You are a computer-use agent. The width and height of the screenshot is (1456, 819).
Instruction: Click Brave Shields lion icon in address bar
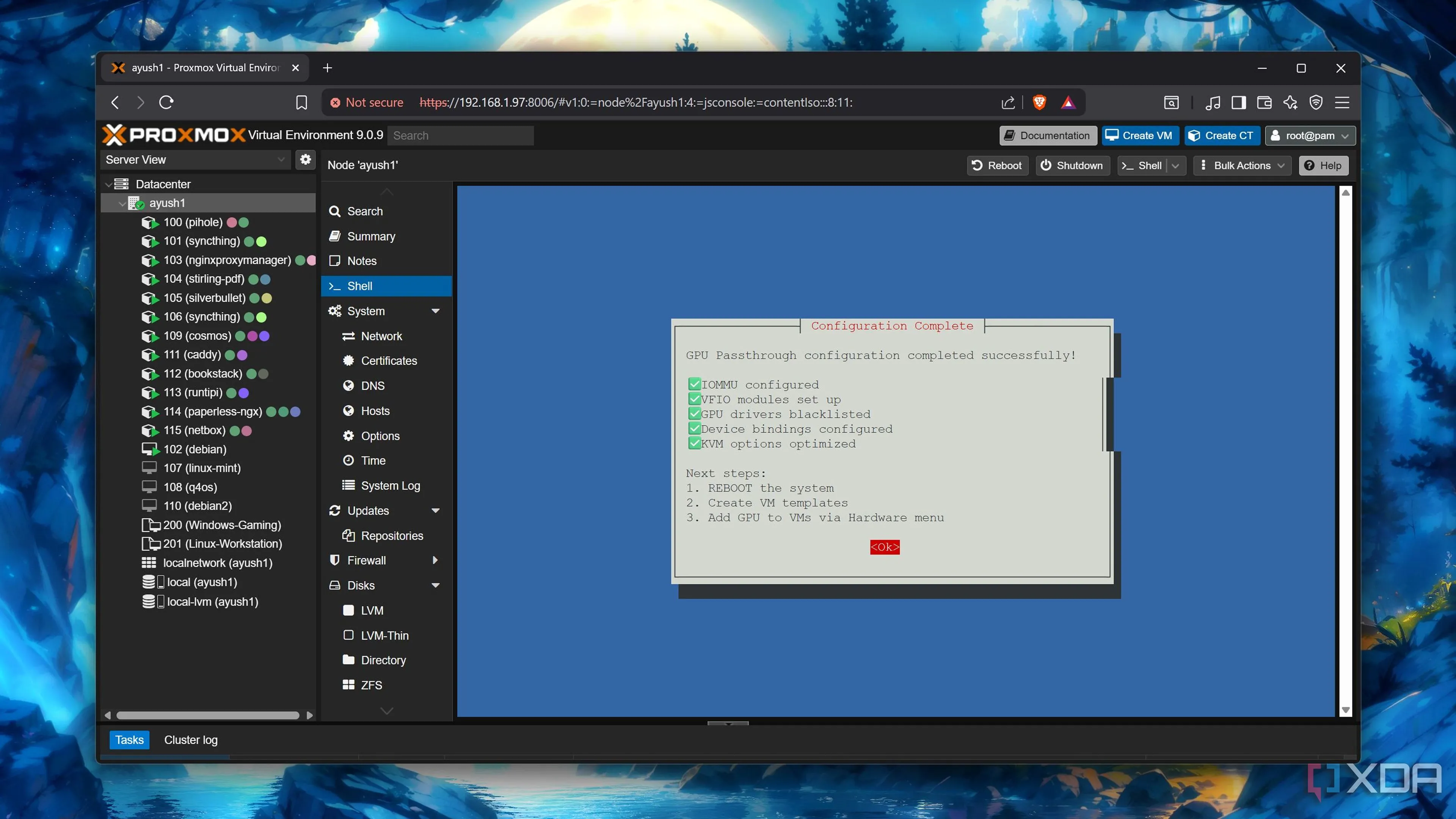(1039, 102)
